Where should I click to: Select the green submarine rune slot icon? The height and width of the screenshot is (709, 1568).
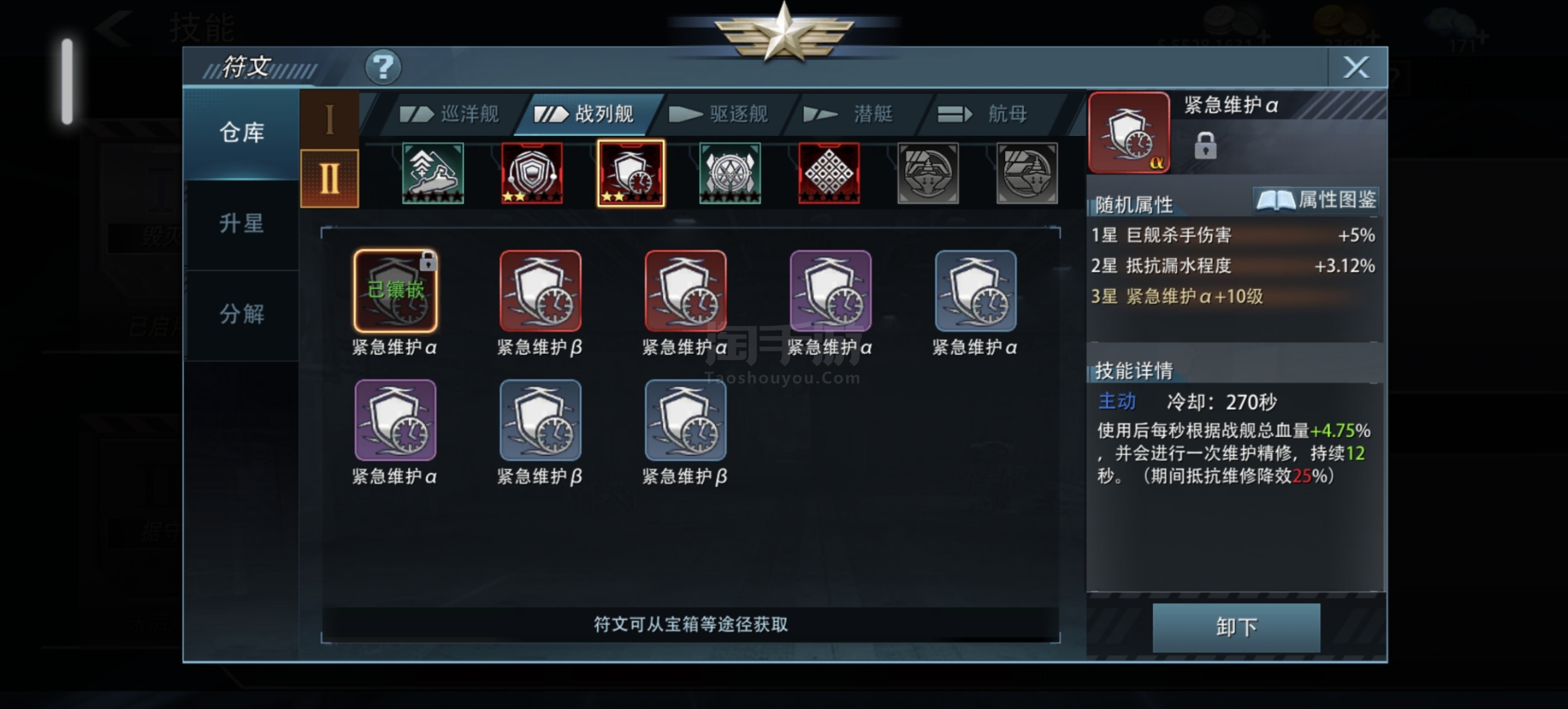coord(433,173)
